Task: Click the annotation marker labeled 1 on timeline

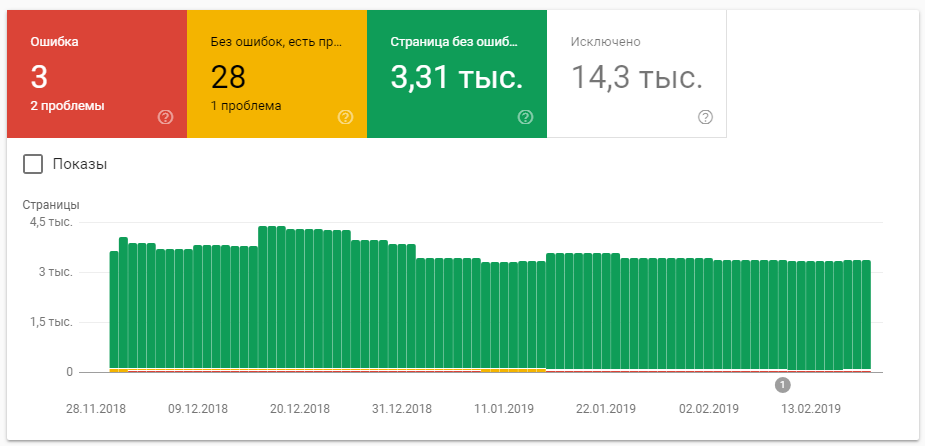Action: pyautogui.click(x=782, y=384)
